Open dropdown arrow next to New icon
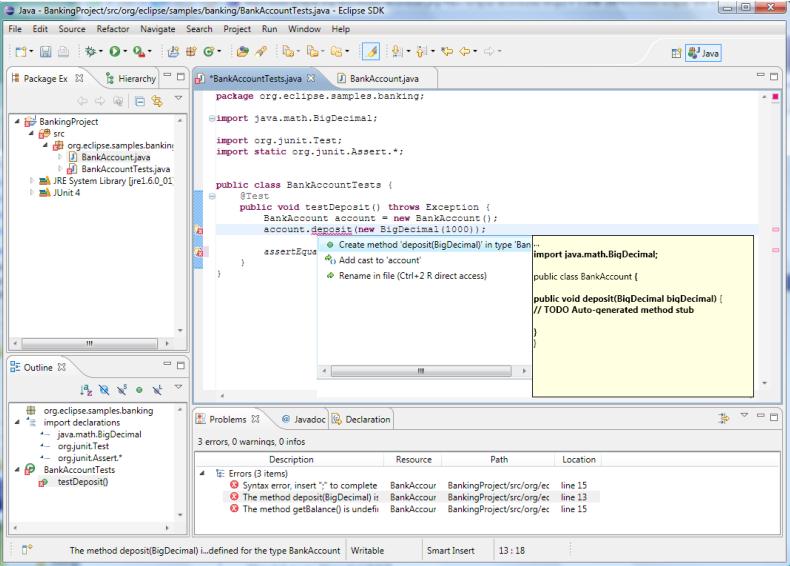790x566 pixels. (31, 51)
